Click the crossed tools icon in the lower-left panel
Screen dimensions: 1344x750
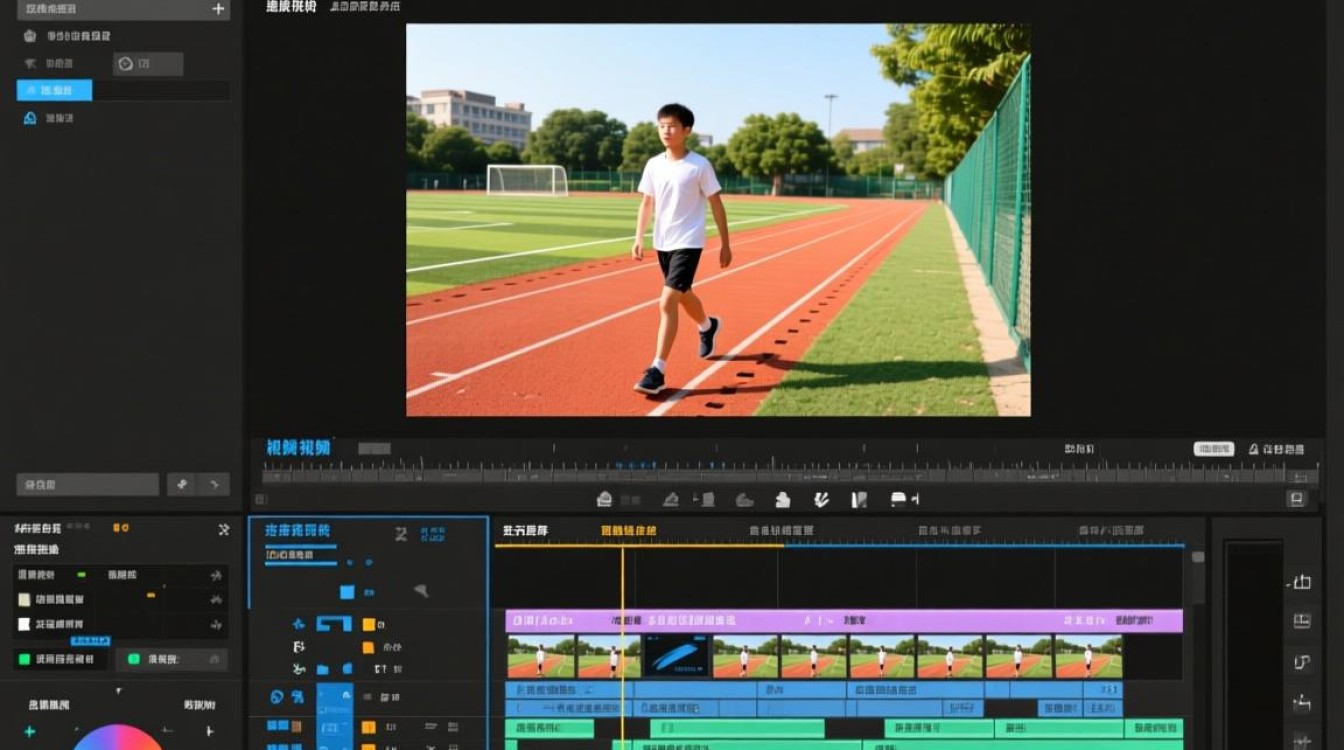(x=223, y=529)
